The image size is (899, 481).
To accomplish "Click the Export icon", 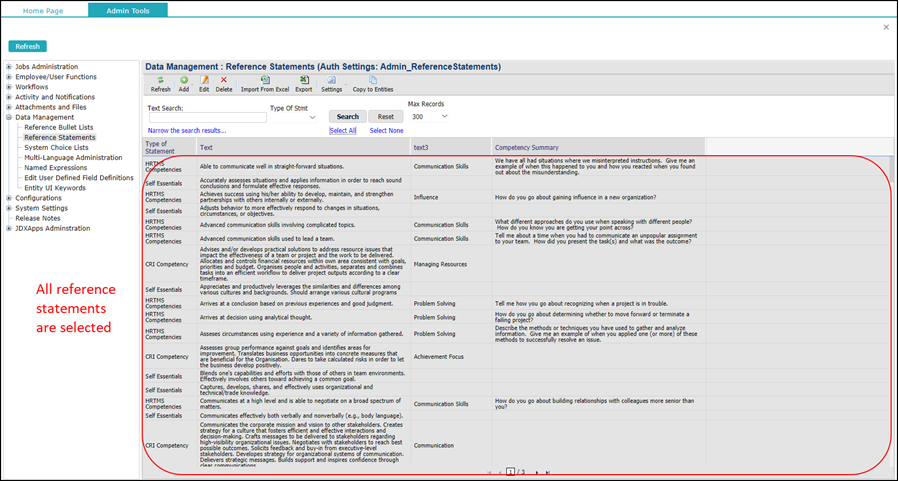I will pyautogui.click(x=303, y=80).
